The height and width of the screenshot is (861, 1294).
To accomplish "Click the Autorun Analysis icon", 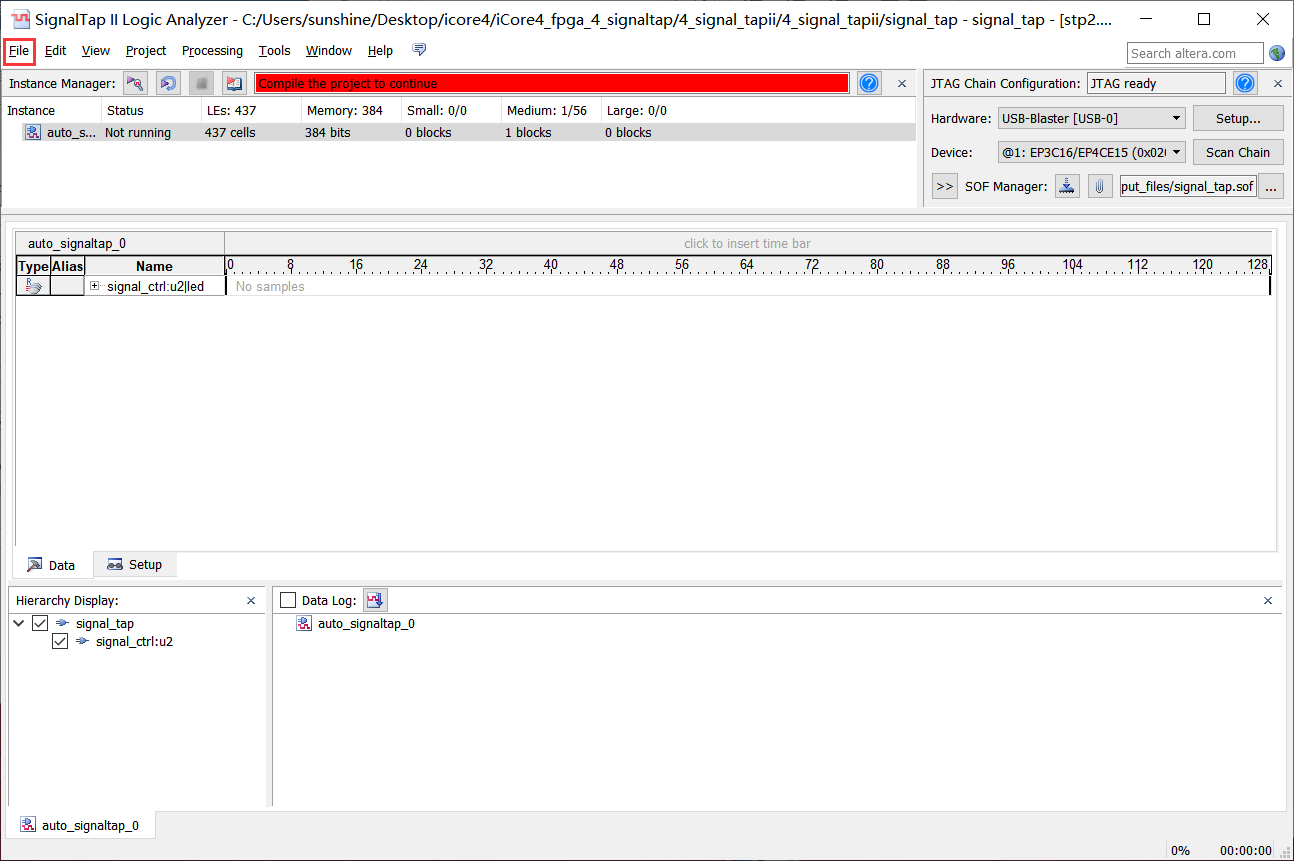I will [x=168, y=84].
